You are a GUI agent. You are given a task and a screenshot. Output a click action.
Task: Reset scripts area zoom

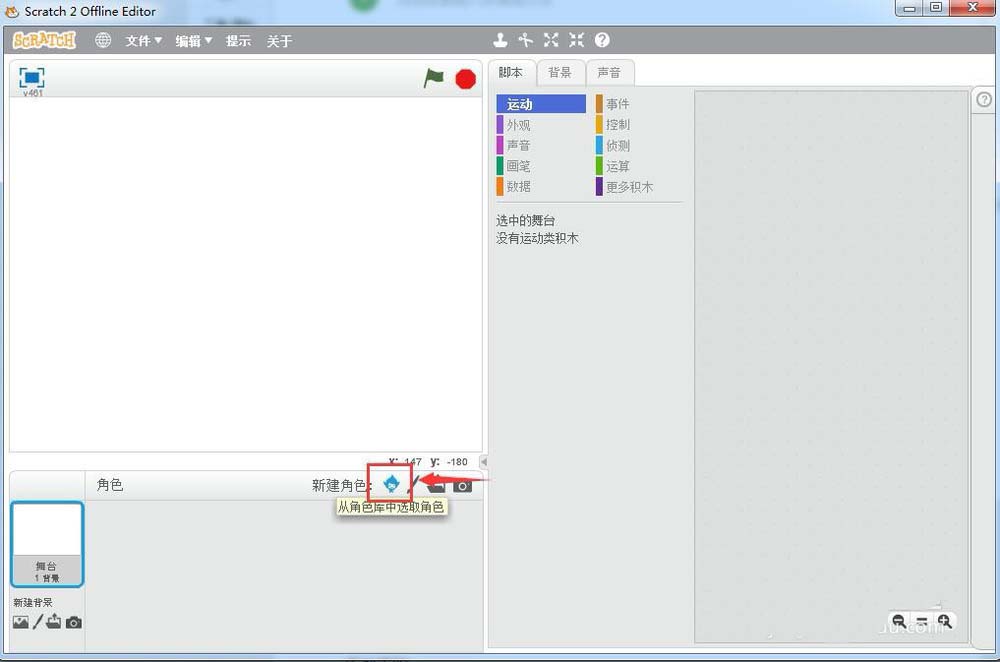pos(922,621)
